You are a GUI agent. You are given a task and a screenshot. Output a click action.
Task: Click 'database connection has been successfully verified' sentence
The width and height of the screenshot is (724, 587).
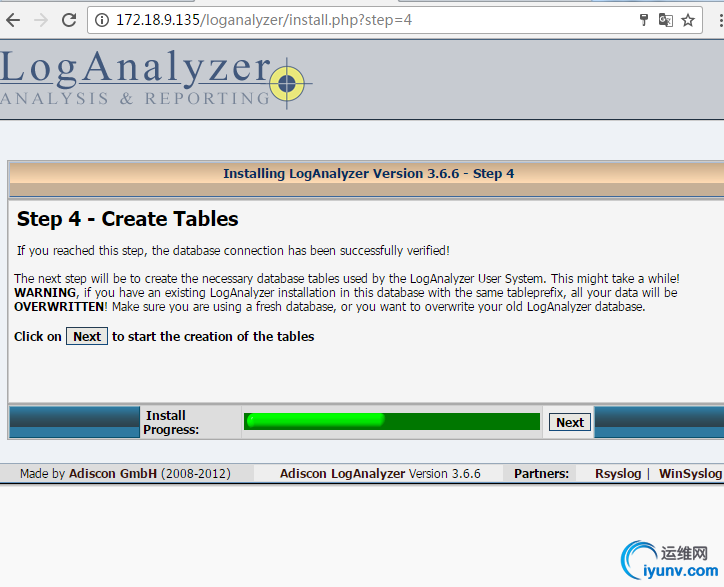pyautogui.click(x=233, y=250)
